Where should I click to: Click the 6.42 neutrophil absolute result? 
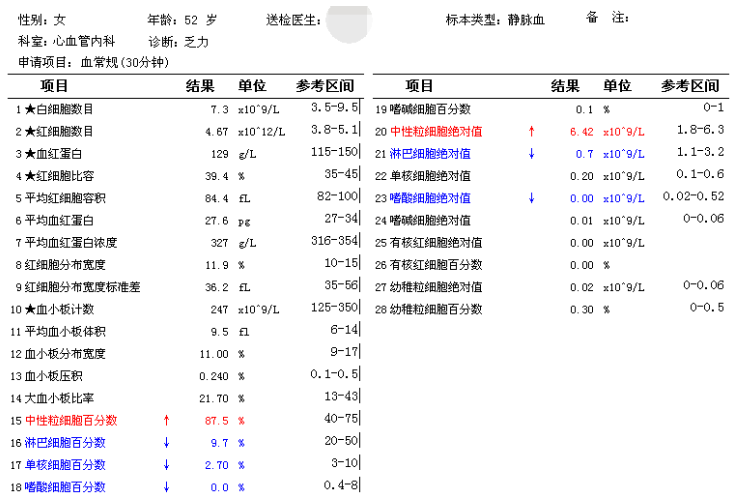[x=581, y=131]
